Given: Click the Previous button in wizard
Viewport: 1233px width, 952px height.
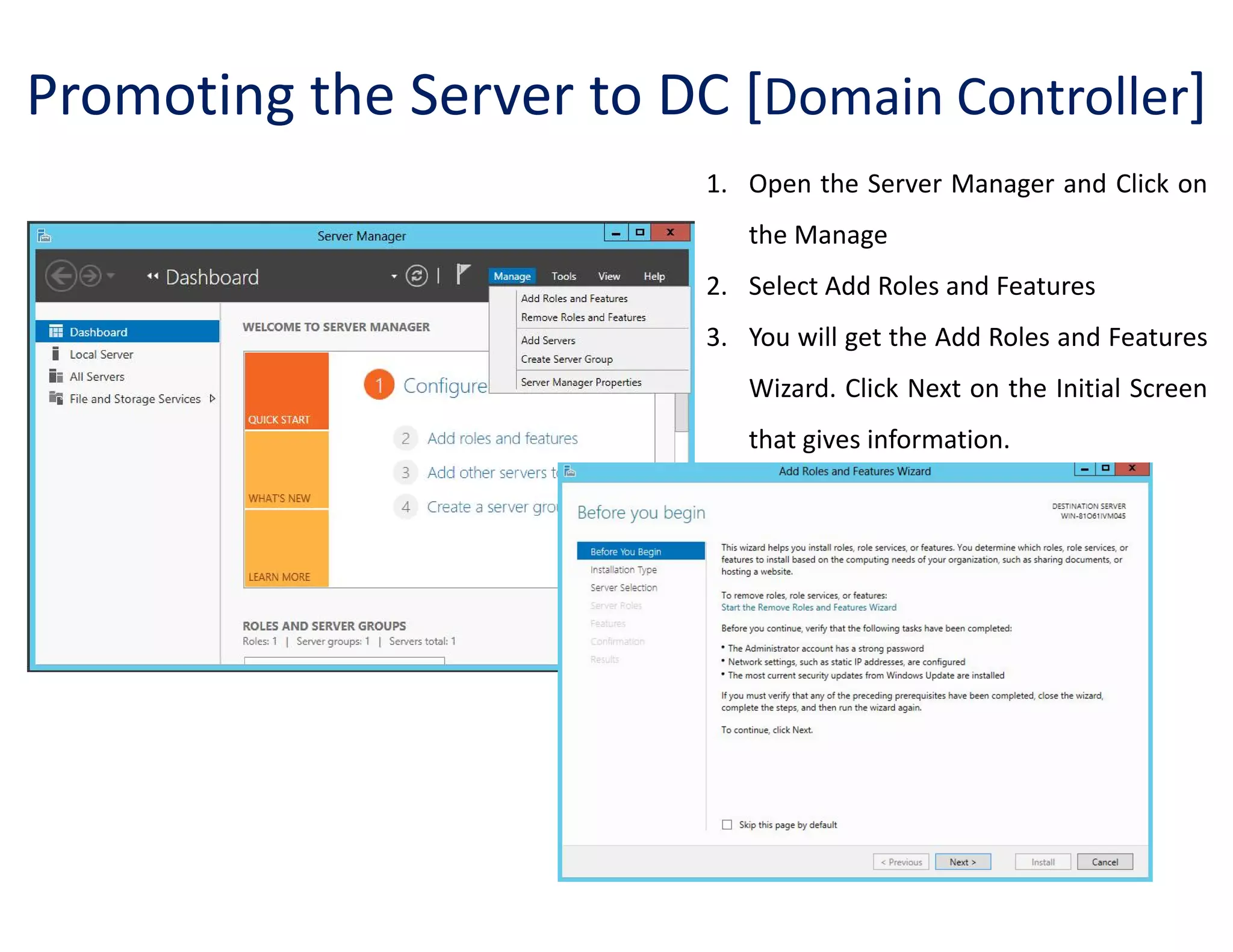Looking at the screenshot, I should tap(901, 862).
